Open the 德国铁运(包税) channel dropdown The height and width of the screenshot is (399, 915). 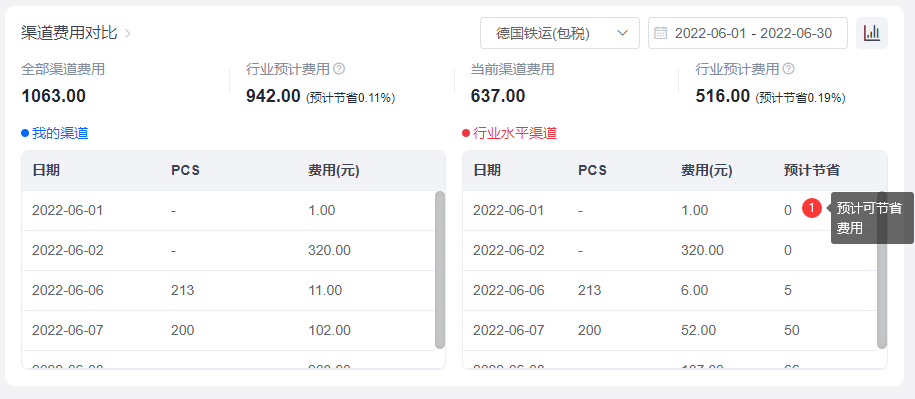[x=560, y=33]
